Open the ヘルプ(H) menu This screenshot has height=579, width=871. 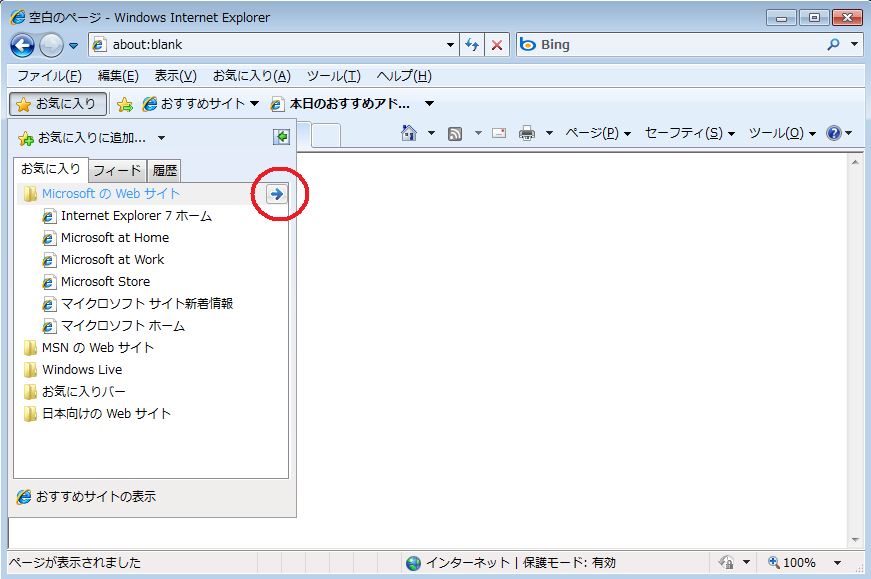404,76
